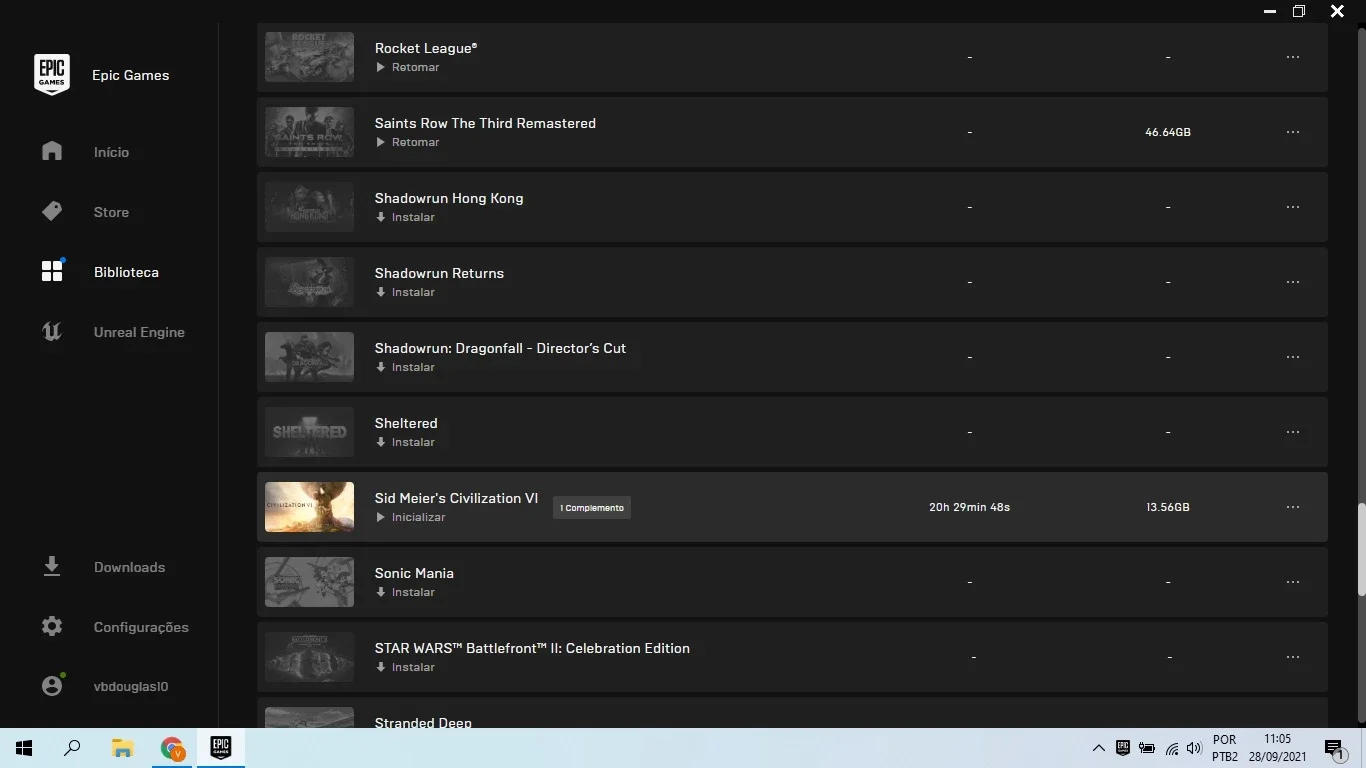Click the Shadowrun Hong Kong thumbnail
The height and width of the screenshot is (768, 1366).
pyautogui.click(x=309, y=207)
